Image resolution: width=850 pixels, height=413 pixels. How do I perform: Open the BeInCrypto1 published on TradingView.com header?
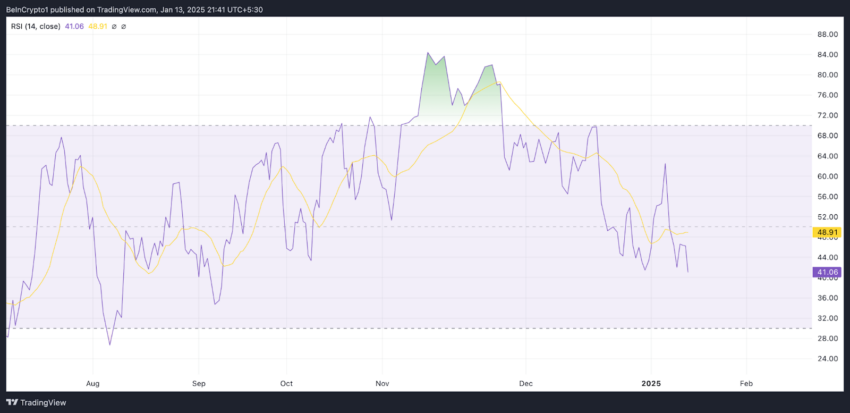134,9
